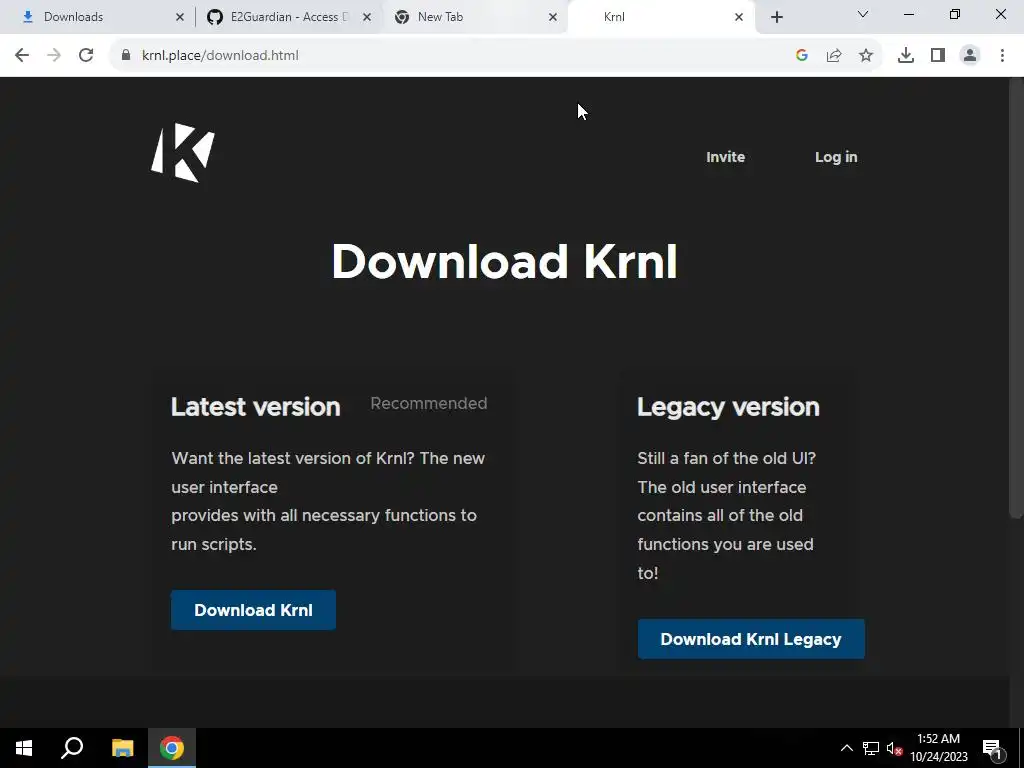Click the network tray icon

871,748
